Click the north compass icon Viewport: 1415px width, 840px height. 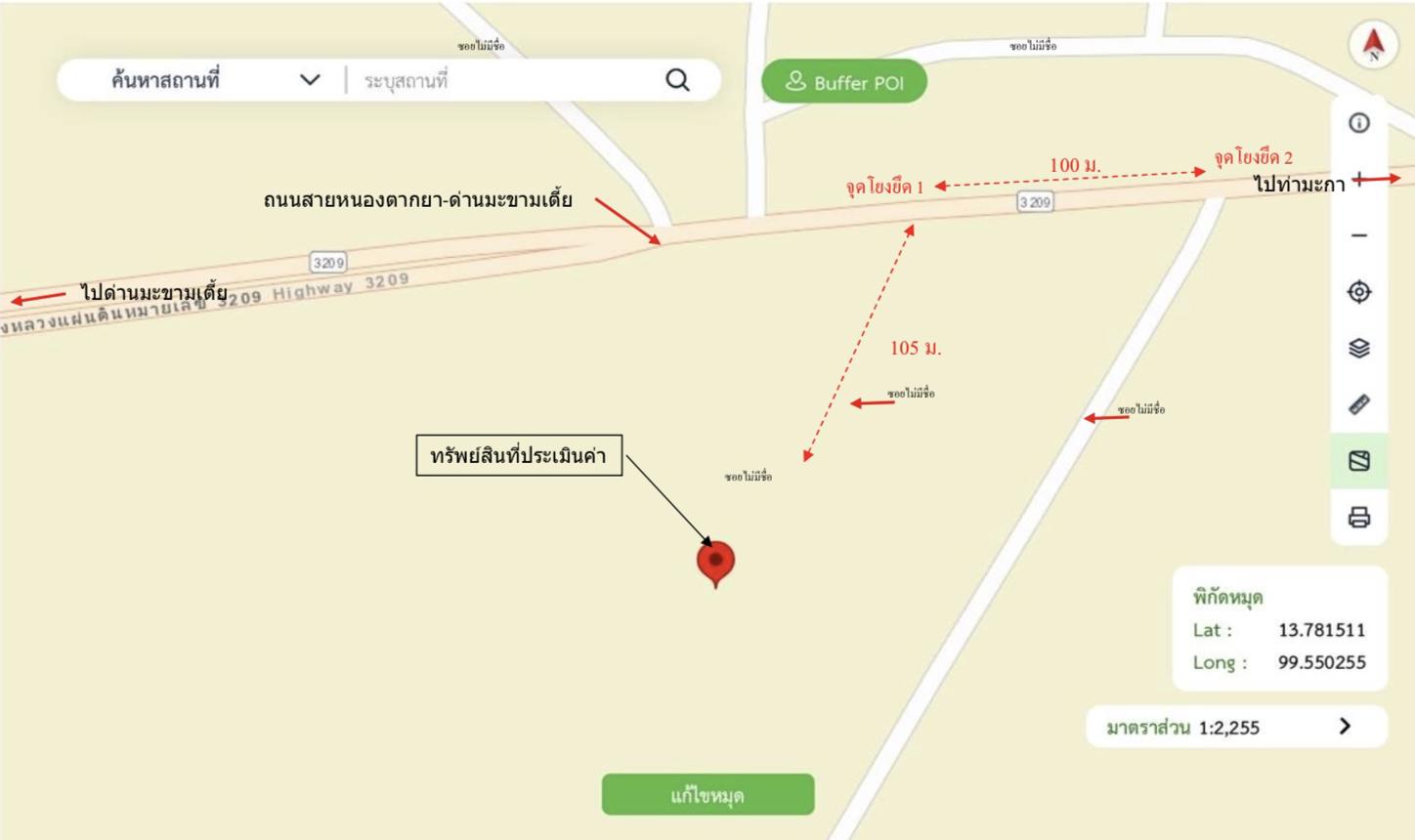coord(1373,45)
